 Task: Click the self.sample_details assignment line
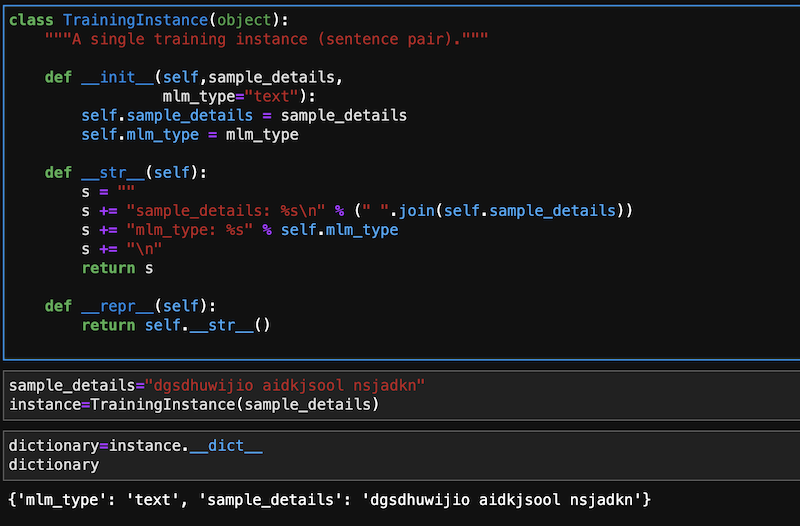point(244,116)
